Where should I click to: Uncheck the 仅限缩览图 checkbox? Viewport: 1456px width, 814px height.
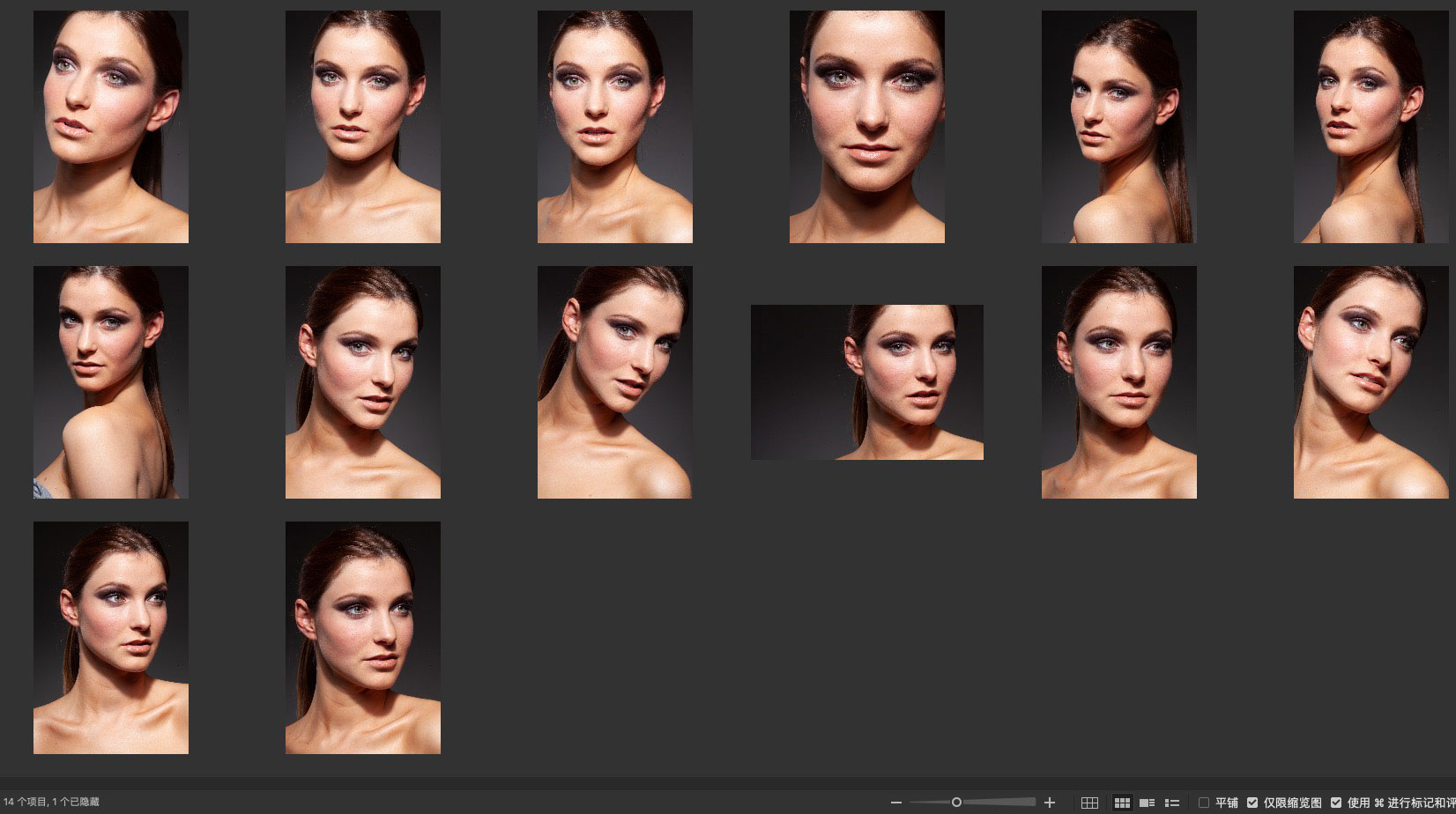coord(1252,803)
